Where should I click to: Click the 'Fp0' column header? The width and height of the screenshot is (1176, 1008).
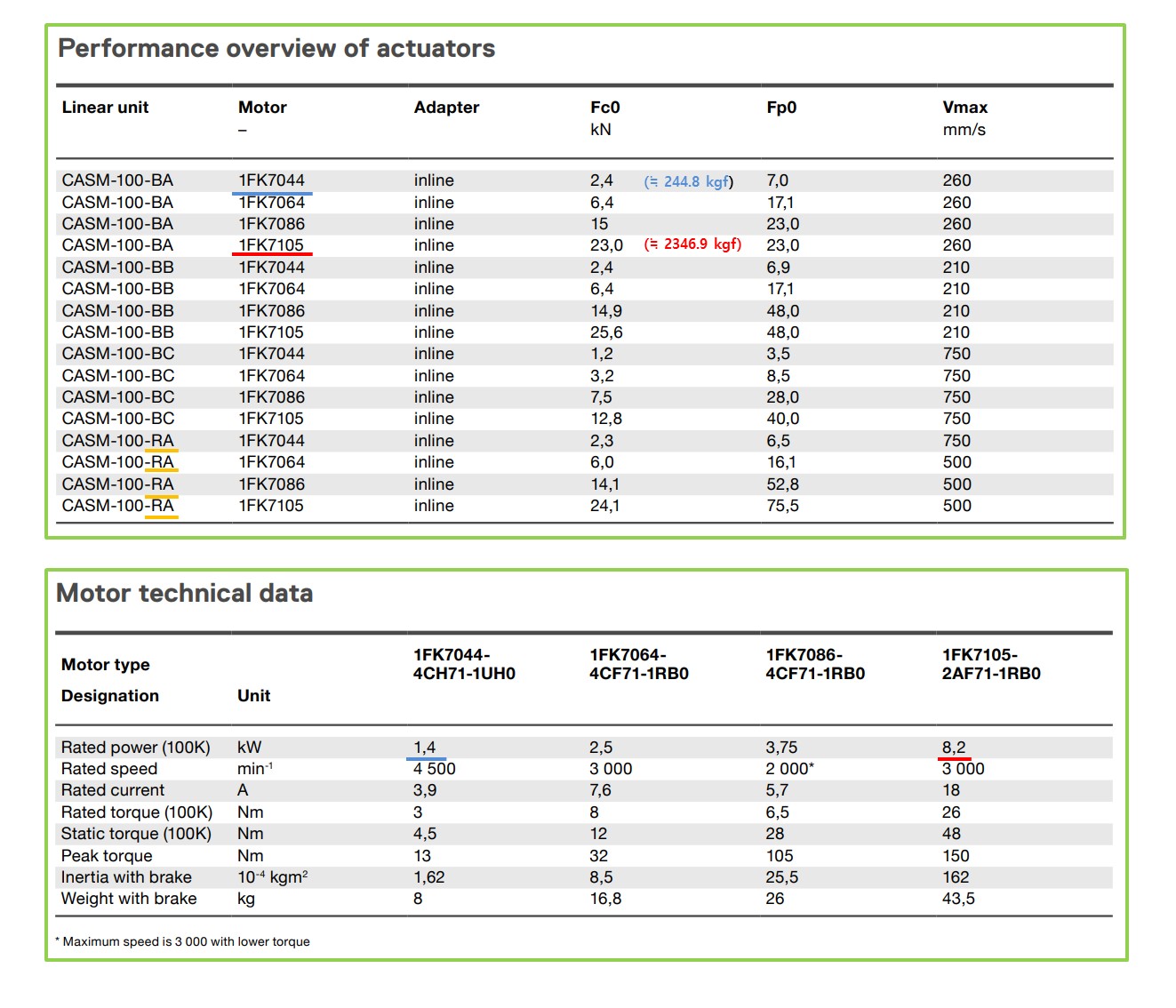coord(781,108)
